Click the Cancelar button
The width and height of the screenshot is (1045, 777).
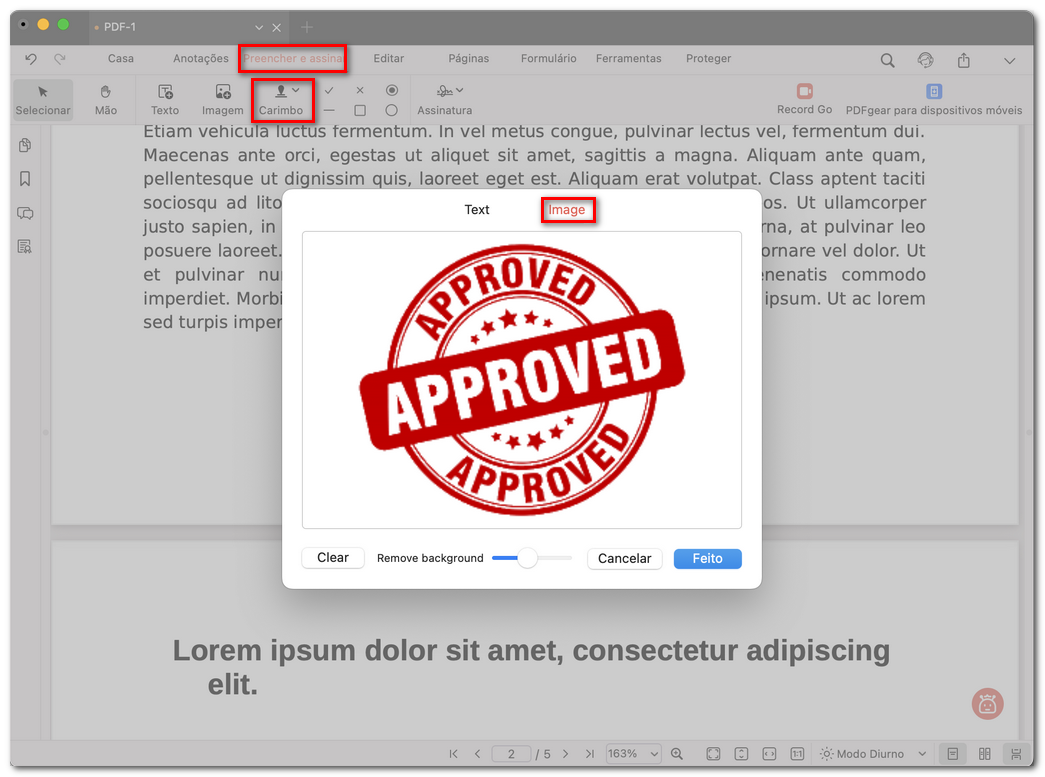coord(624,559)
